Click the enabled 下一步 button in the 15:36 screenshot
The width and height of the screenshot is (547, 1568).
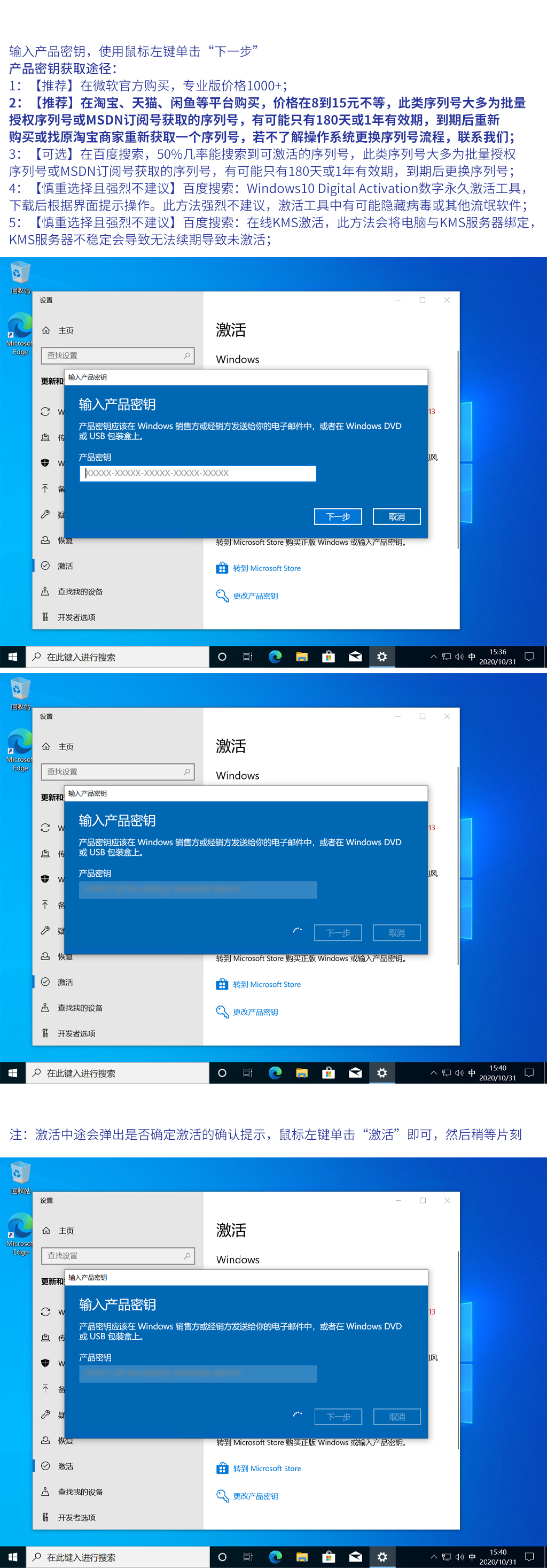(338, 516)
